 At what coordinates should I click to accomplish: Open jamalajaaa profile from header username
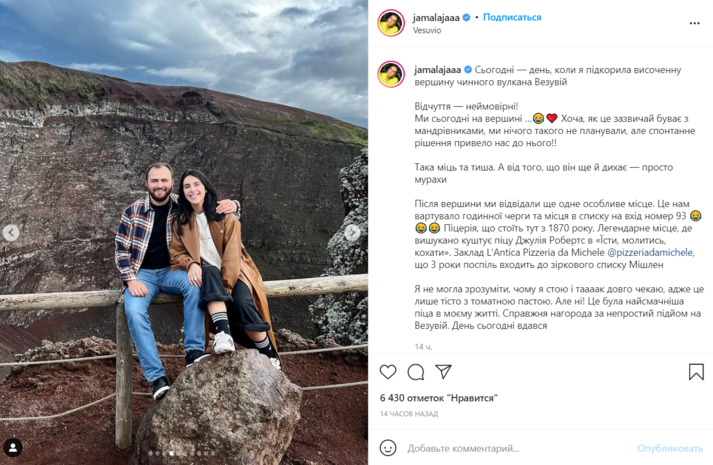(436, 18)
